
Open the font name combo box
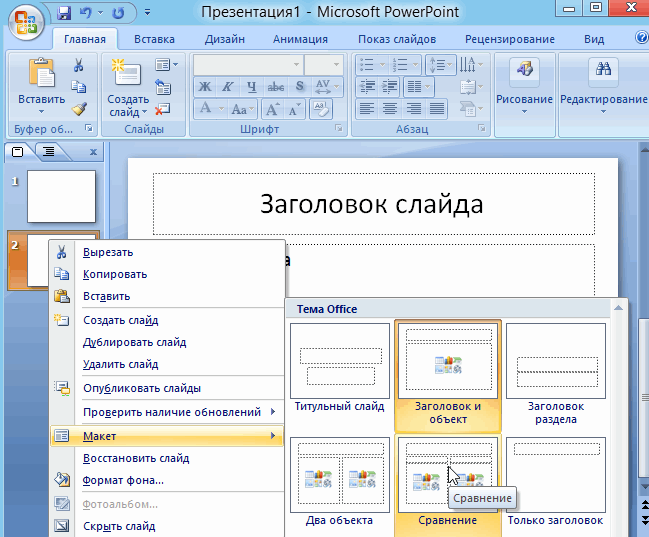pyautogui.click(x=247, y=64)
